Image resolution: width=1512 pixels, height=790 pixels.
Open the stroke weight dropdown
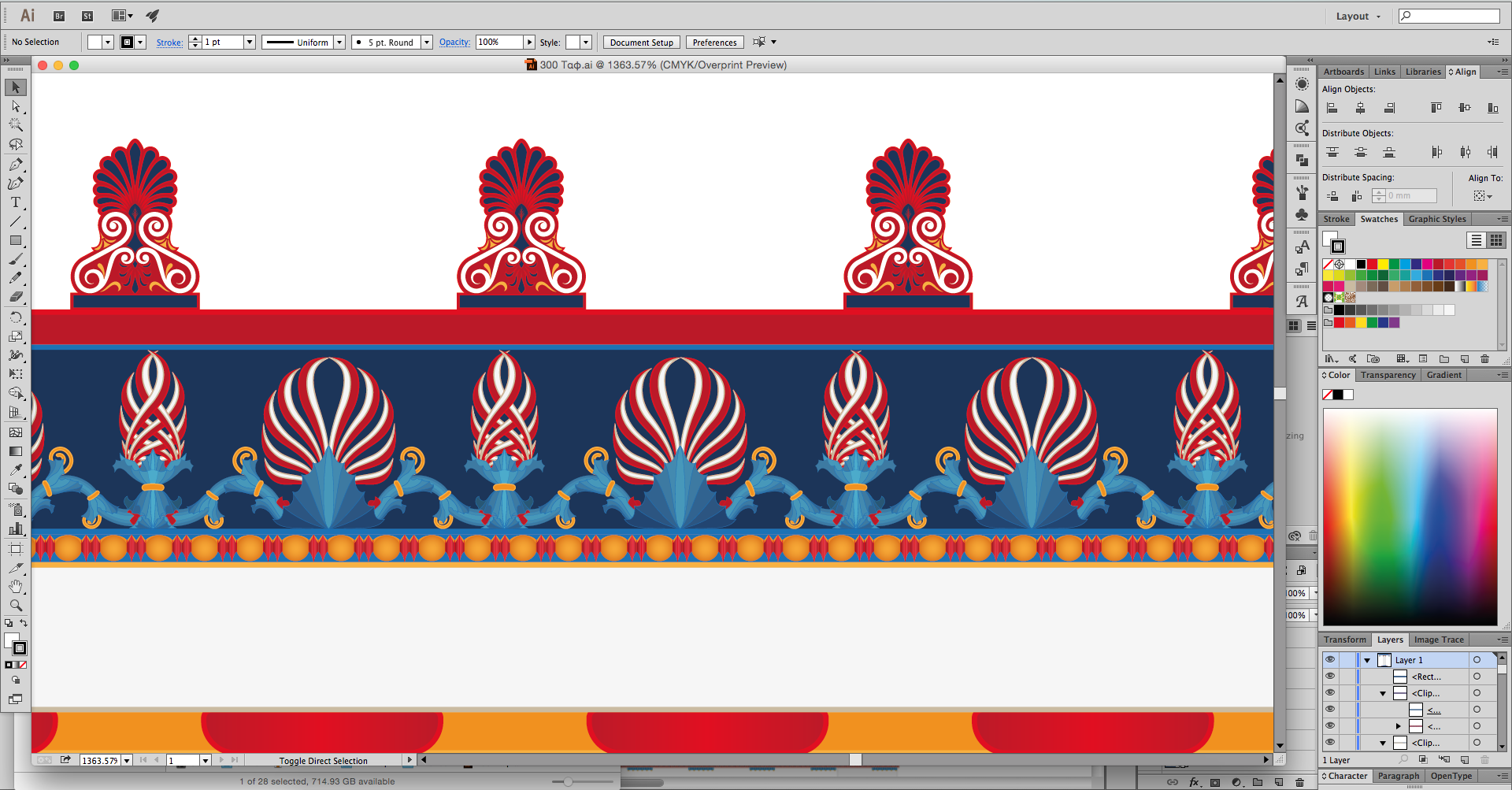pyautogui.click(x=249, y=42)
